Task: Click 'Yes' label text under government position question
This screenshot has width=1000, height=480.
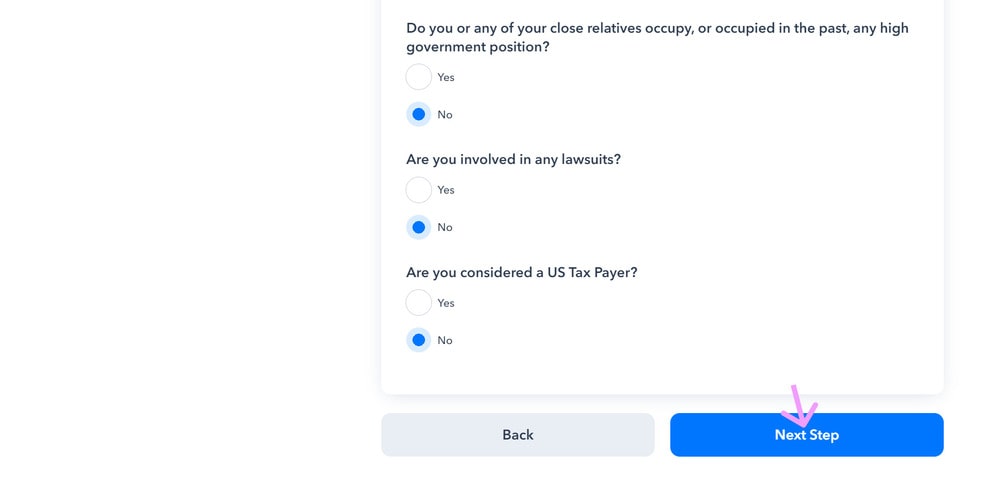Action: pyautogui.click(x=446, y=77)
